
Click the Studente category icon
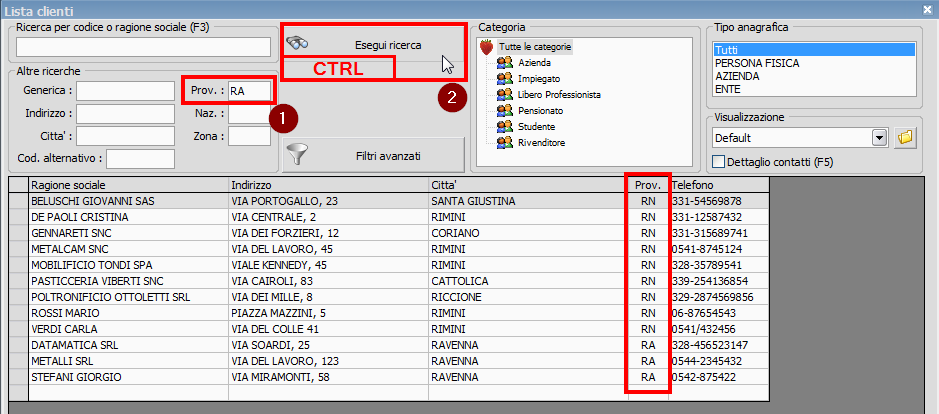[504, 126]
